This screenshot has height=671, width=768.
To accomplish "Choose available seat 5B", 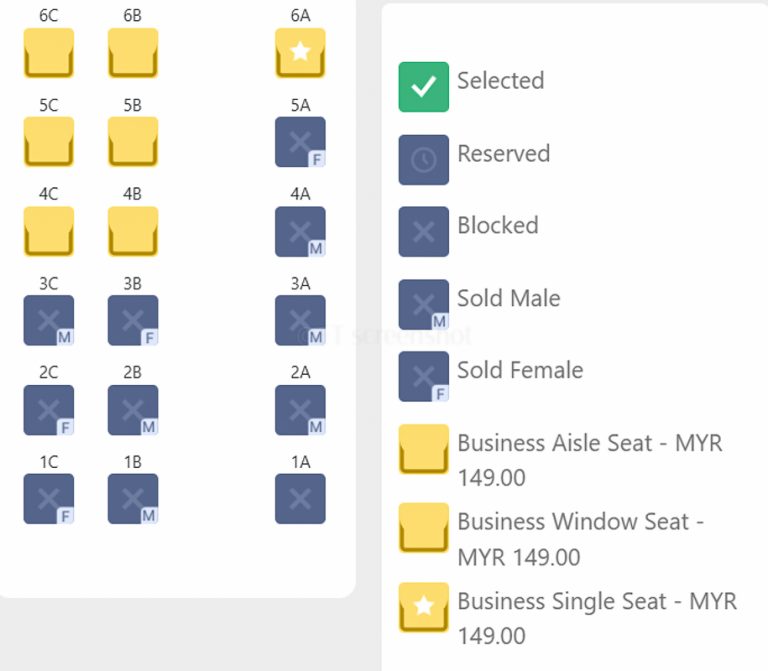I will [133, 142].
